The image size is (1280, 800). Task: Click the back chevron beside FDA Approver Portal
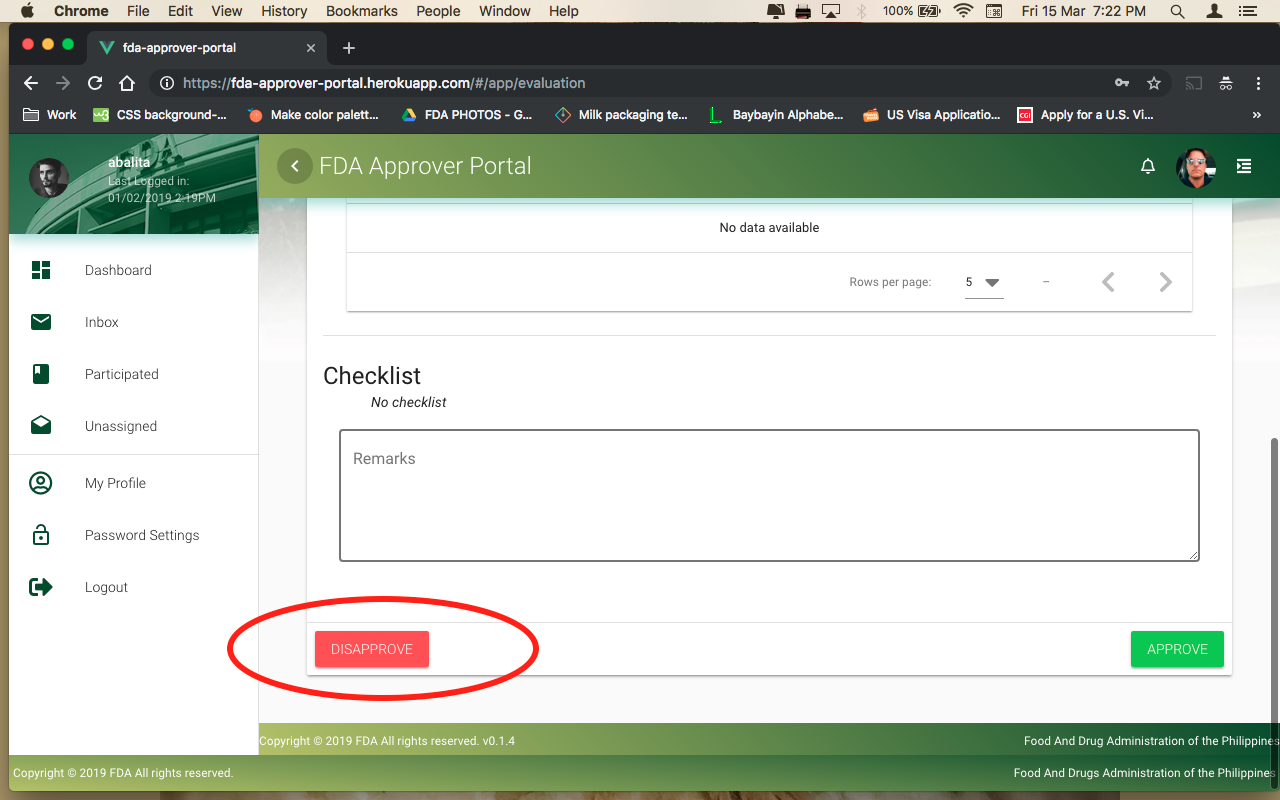coord(294,166)
